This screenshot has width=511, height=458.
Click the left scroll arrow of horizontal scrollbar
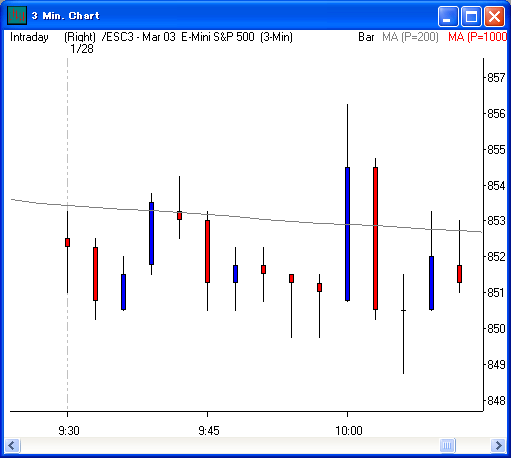[x=13, y=445]
